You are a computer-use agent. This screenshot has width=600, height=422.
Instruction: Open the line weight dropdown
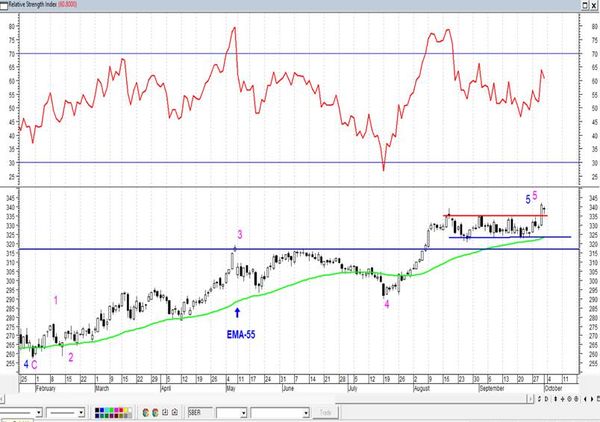81,412
